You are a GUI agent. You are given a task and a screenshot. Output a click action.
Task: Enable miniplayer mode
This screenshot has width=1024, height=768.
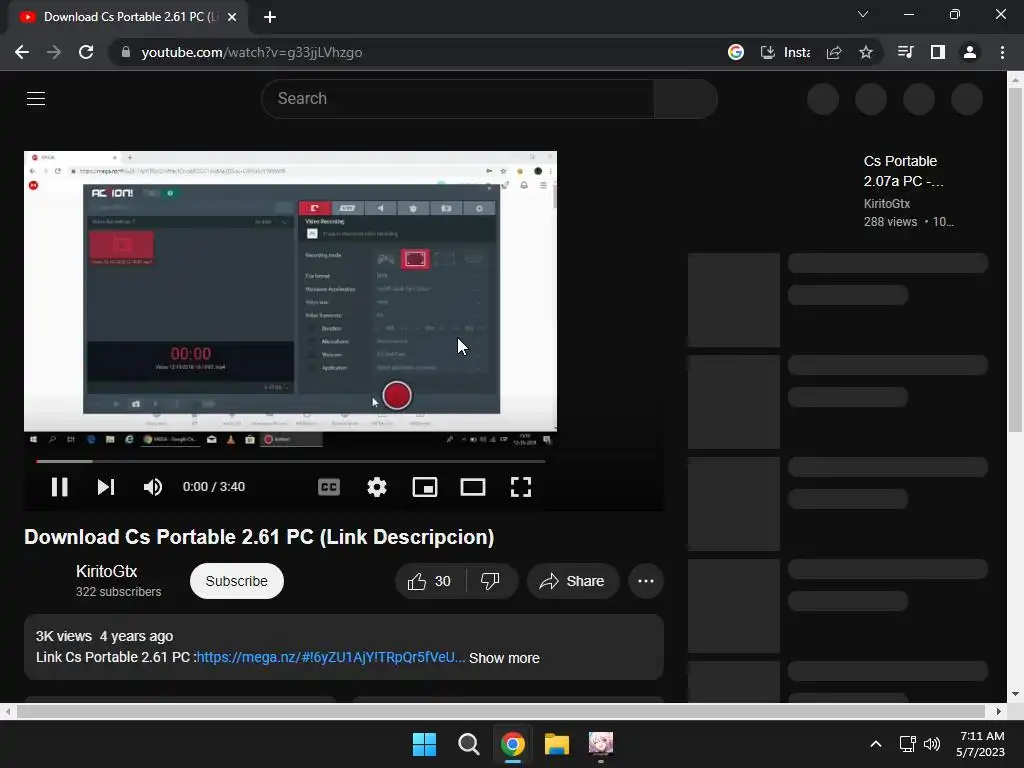(424, 487)
